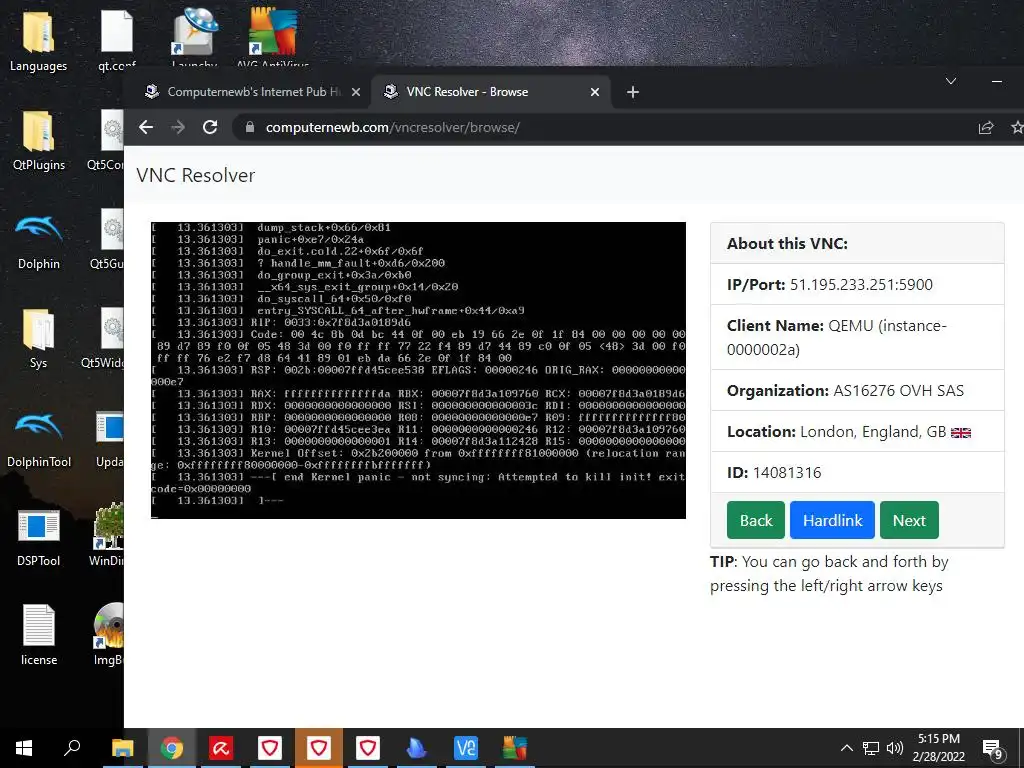The height and width of the screenshot is (768, 1024).
Task: Reload the VNC Resolver page
Action: coord(210,127)
